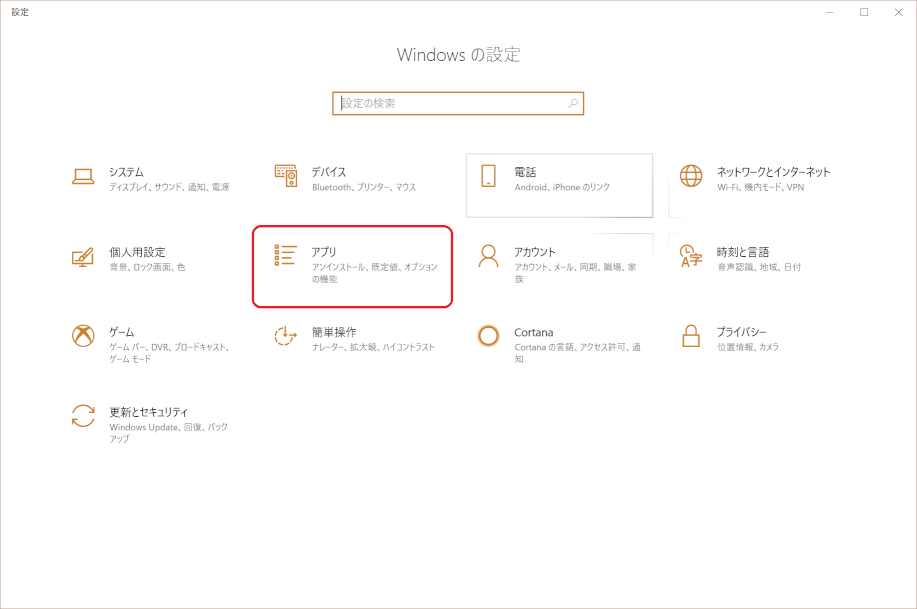Select the システム heading
Viewport: 917px width, 609px height.
click(x=126, y=172)
